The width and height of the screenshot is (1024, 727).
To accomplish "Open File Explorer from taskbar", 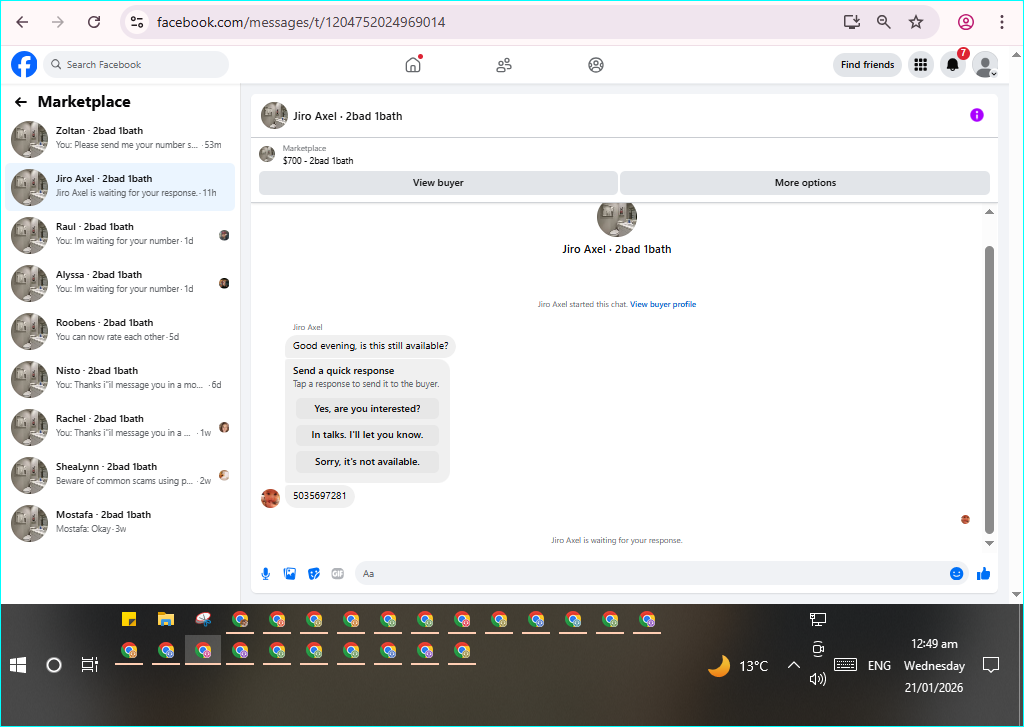I will click(166, 619).
